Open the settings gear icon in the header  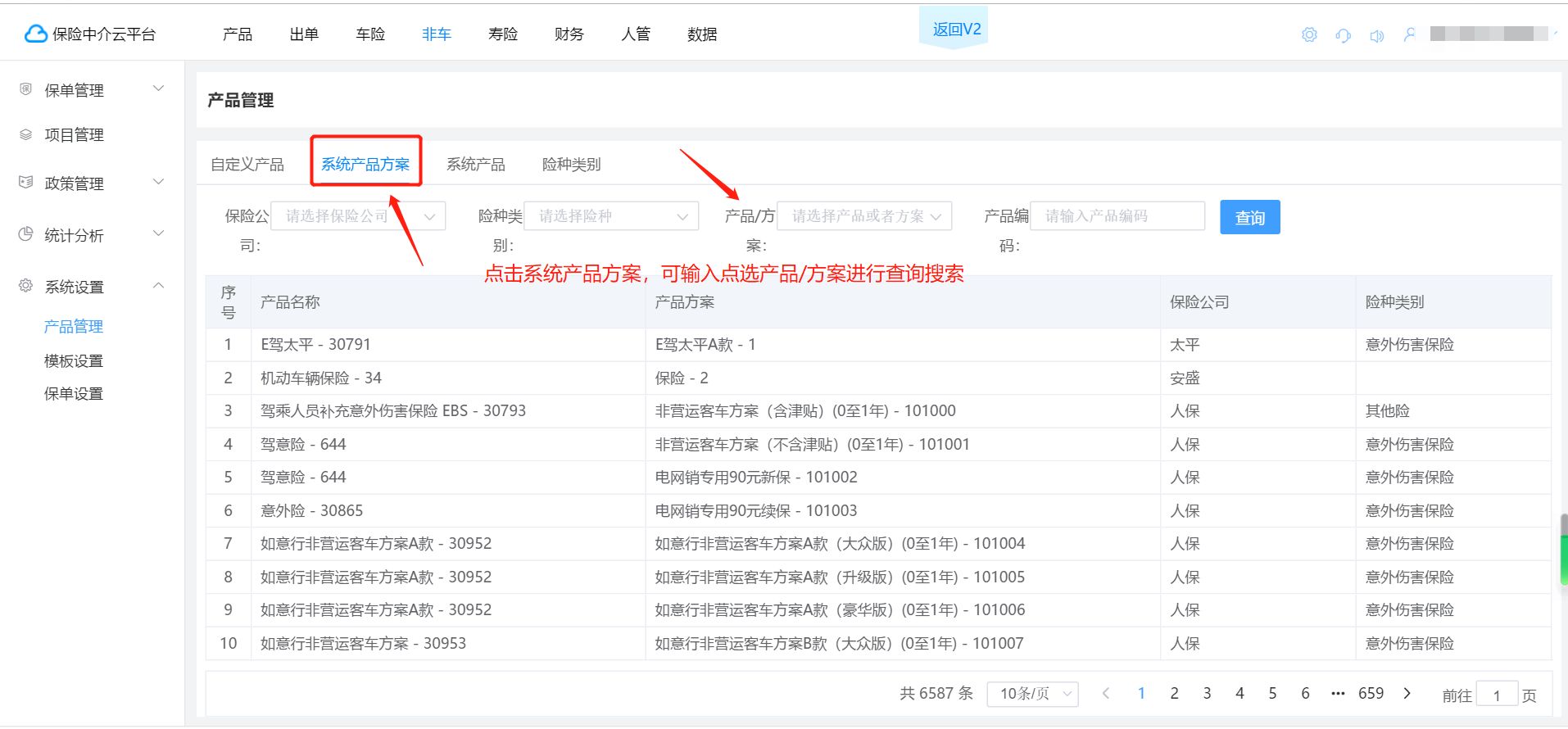pyautogui.click(x=1309, y=34)
